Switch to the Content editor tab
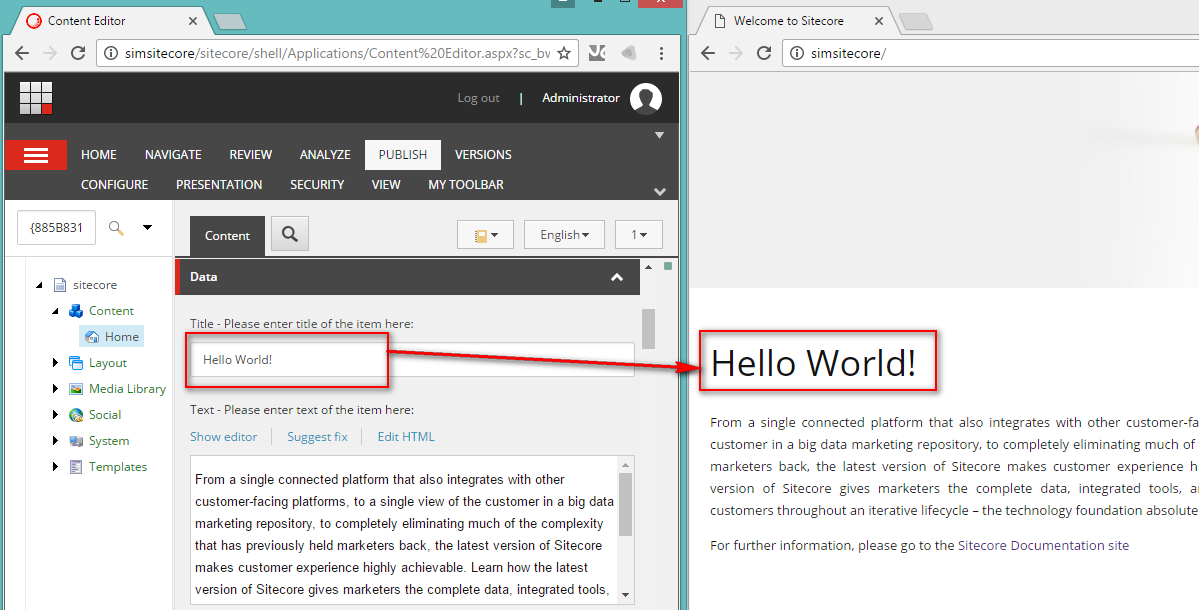This screenshot has height=610, width=1199. (x=227, y=235)
